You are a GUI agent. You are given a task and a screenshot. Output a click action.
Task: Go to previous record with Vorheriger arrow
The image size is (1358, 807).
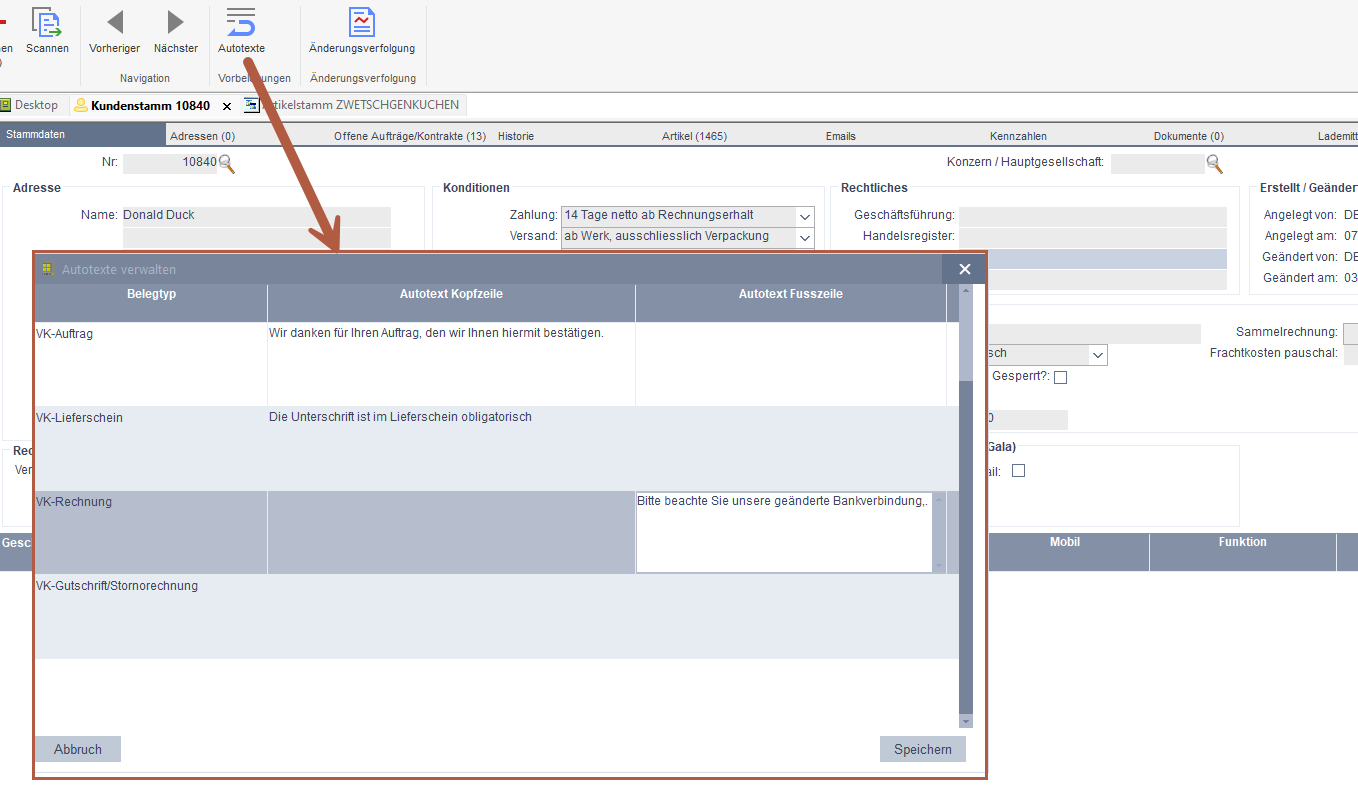(x=115, y=24)
